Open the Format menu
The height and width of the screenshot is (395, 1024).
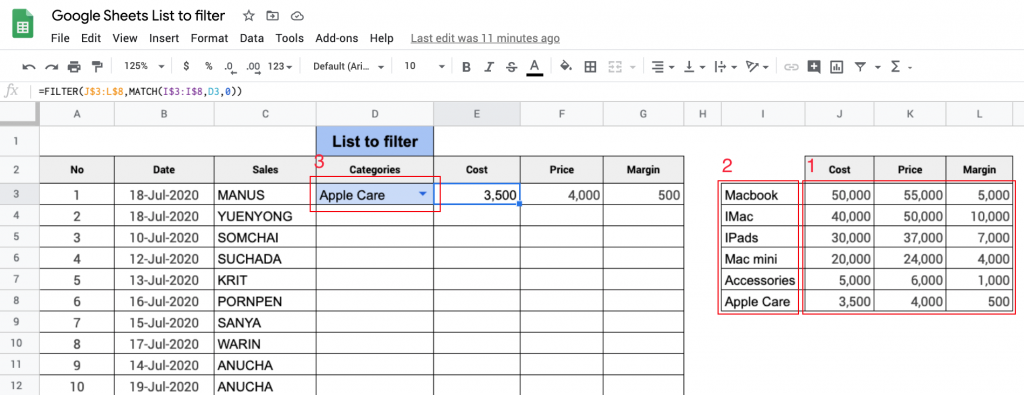coord(210,38)
